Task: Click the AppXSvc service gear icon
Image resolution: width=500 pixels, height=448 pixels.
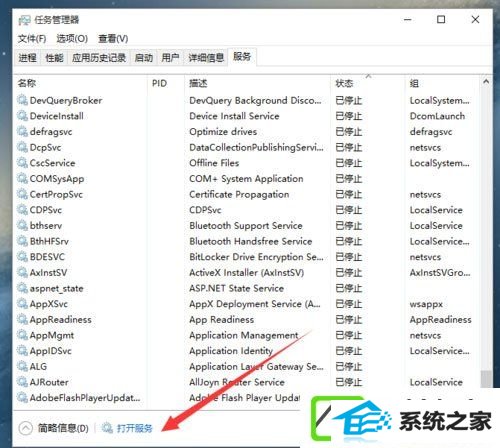Action: click(22, 304)
